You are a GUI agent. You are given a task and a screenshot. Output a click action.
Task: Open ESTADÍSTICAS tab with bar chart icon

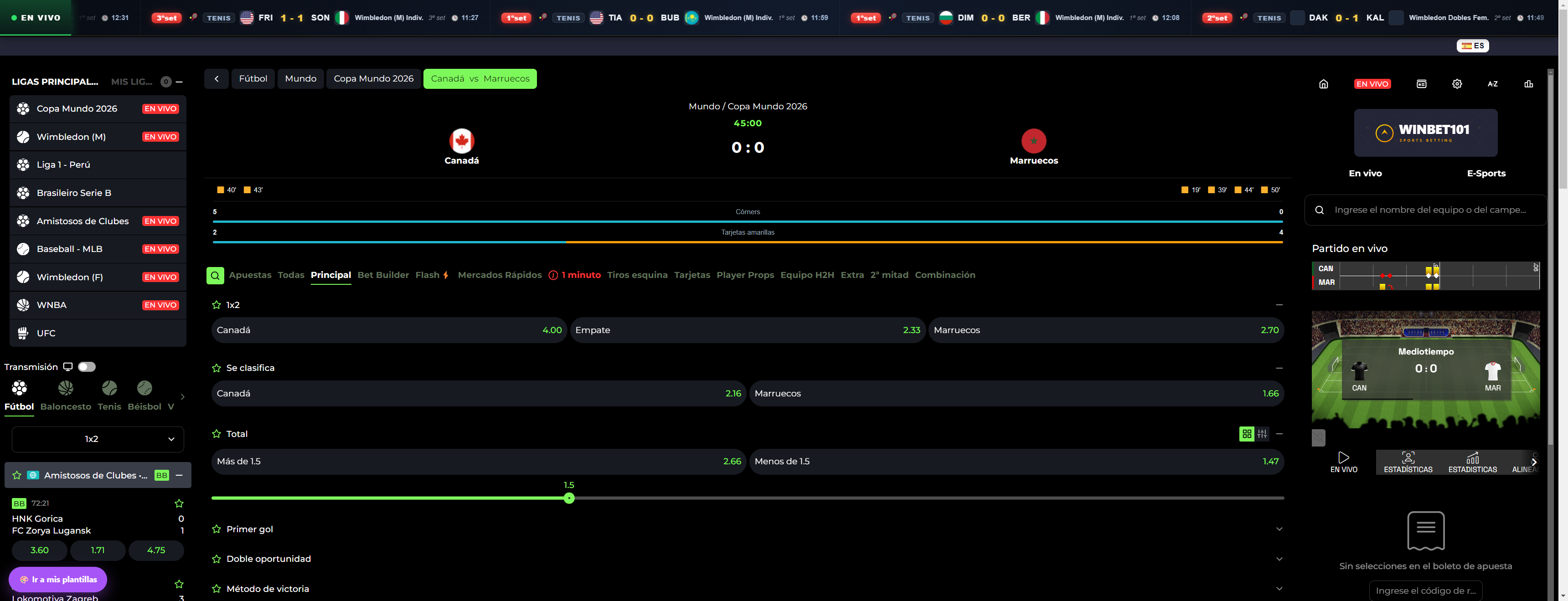tap(1472, 462)
